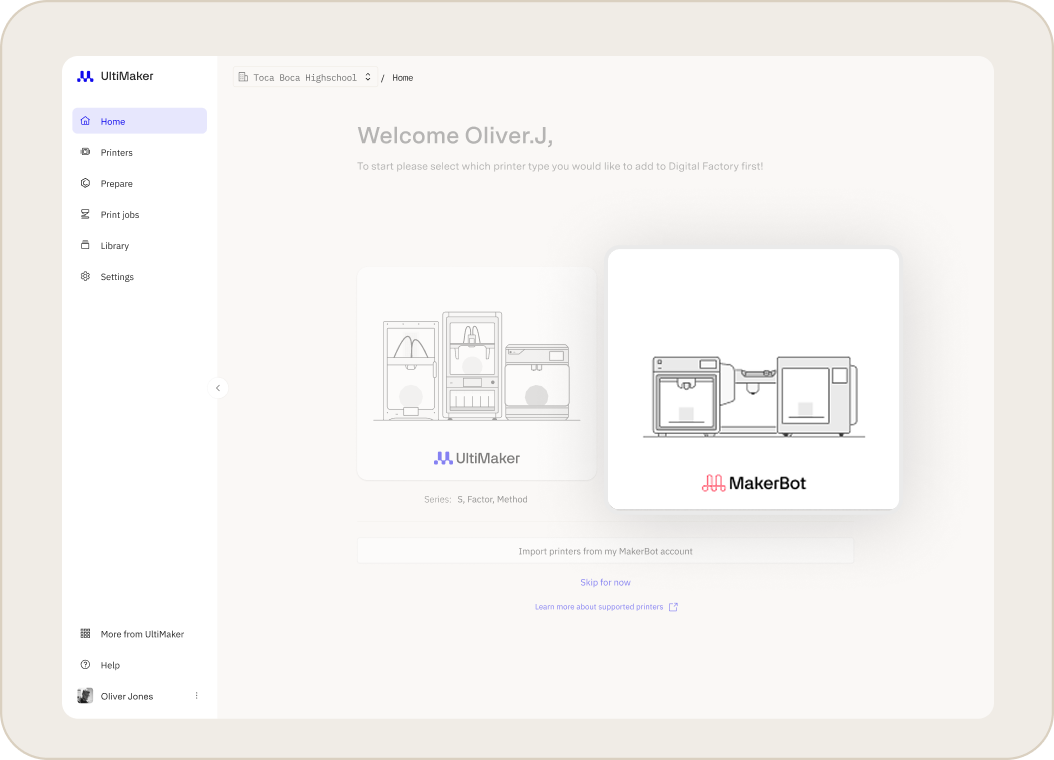Click Import printers from my MakerBot account
Viewport: 1054px width, 760px height.
point(605,550)
